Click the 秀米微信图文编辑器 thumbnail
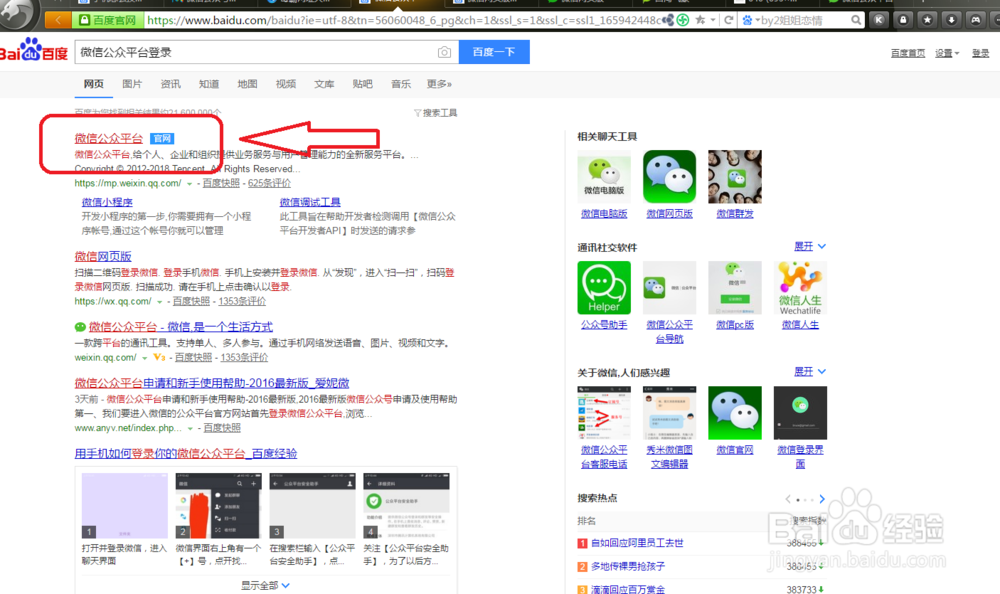 click(x=669, y=413)
